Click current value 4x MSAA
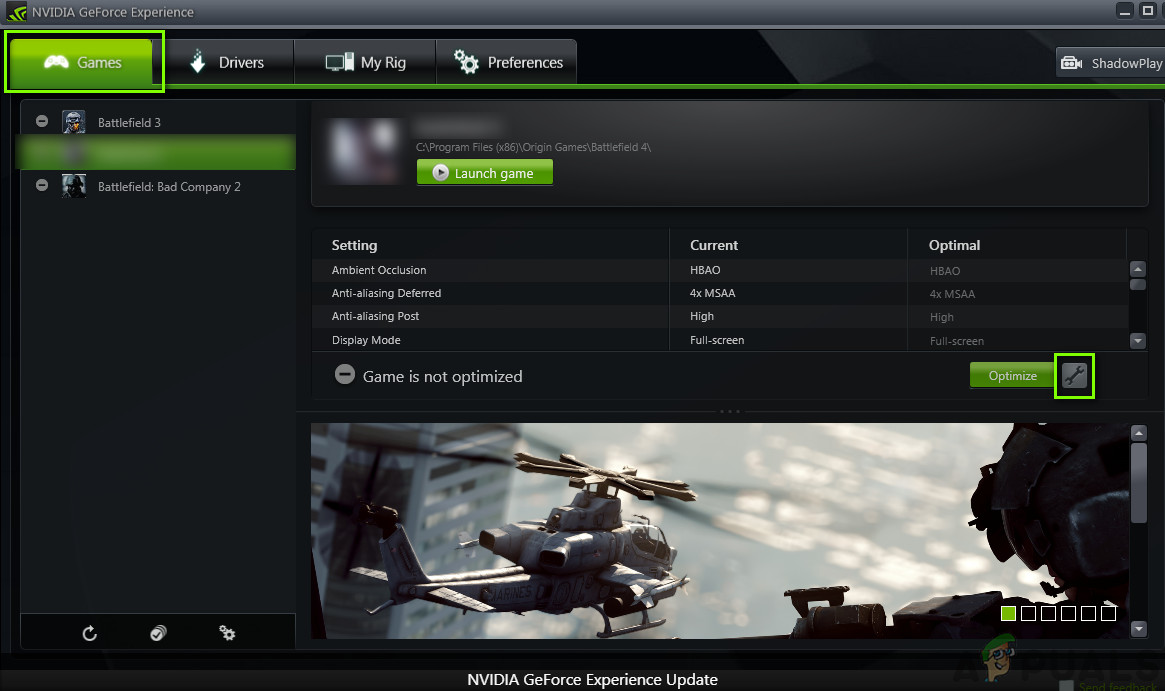1165x691 pixels. 713,293
